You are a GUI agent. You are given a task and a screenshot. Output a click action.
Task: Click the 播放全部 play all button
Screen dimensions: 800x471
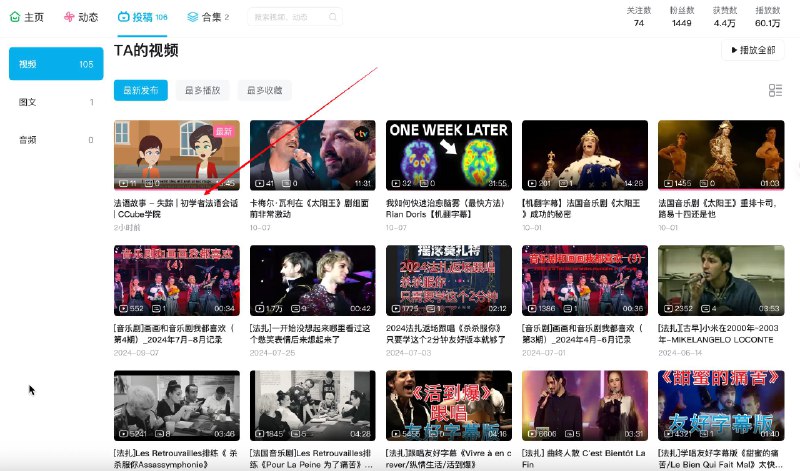[x=753, y=50]
